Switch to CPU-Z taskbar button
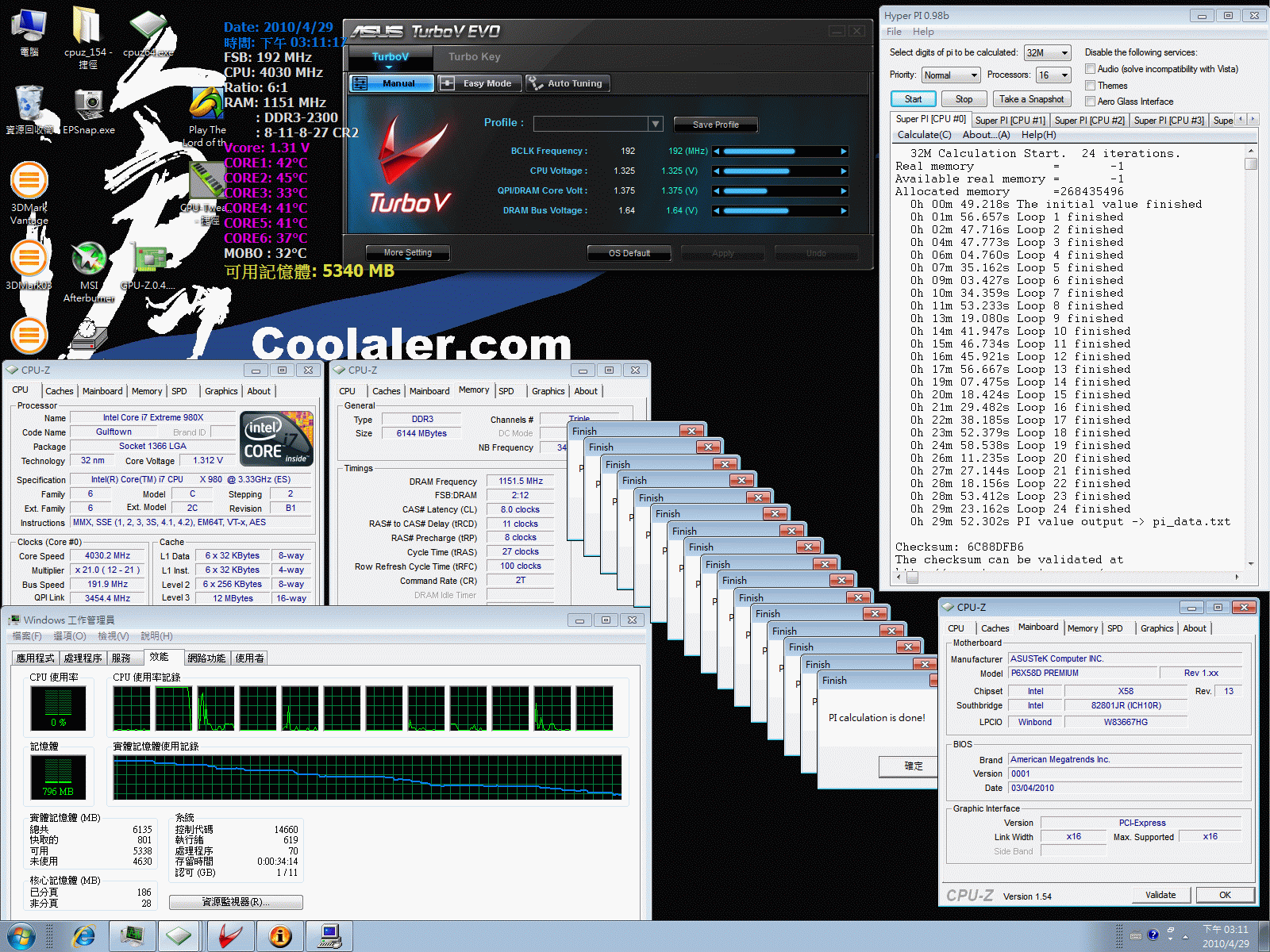The height and width of the screenshot is (952, 1270). click(x=179, y=936)
